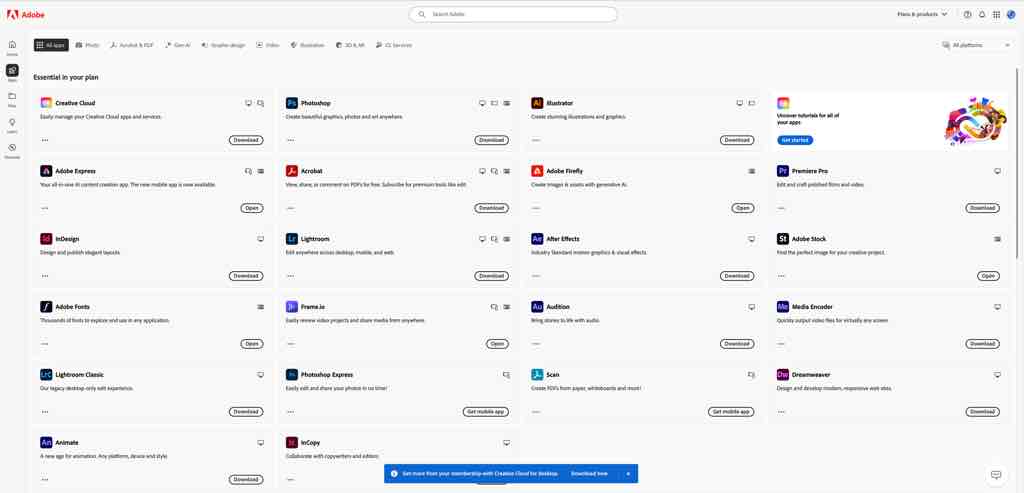Switch to the Illustration tab

[x=308, y=45]
